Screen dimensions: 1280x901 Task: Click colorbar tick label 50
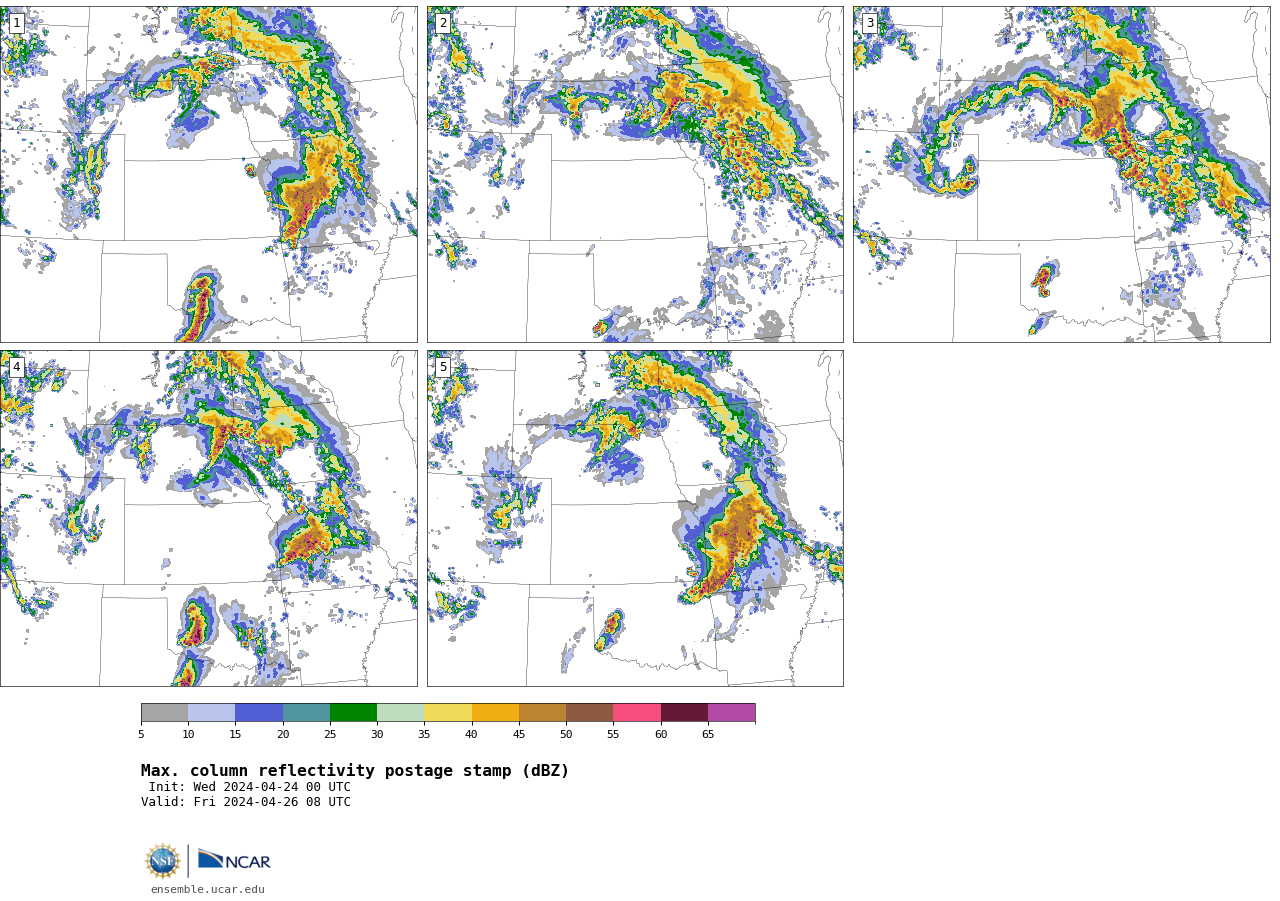[x=566, y=735]
